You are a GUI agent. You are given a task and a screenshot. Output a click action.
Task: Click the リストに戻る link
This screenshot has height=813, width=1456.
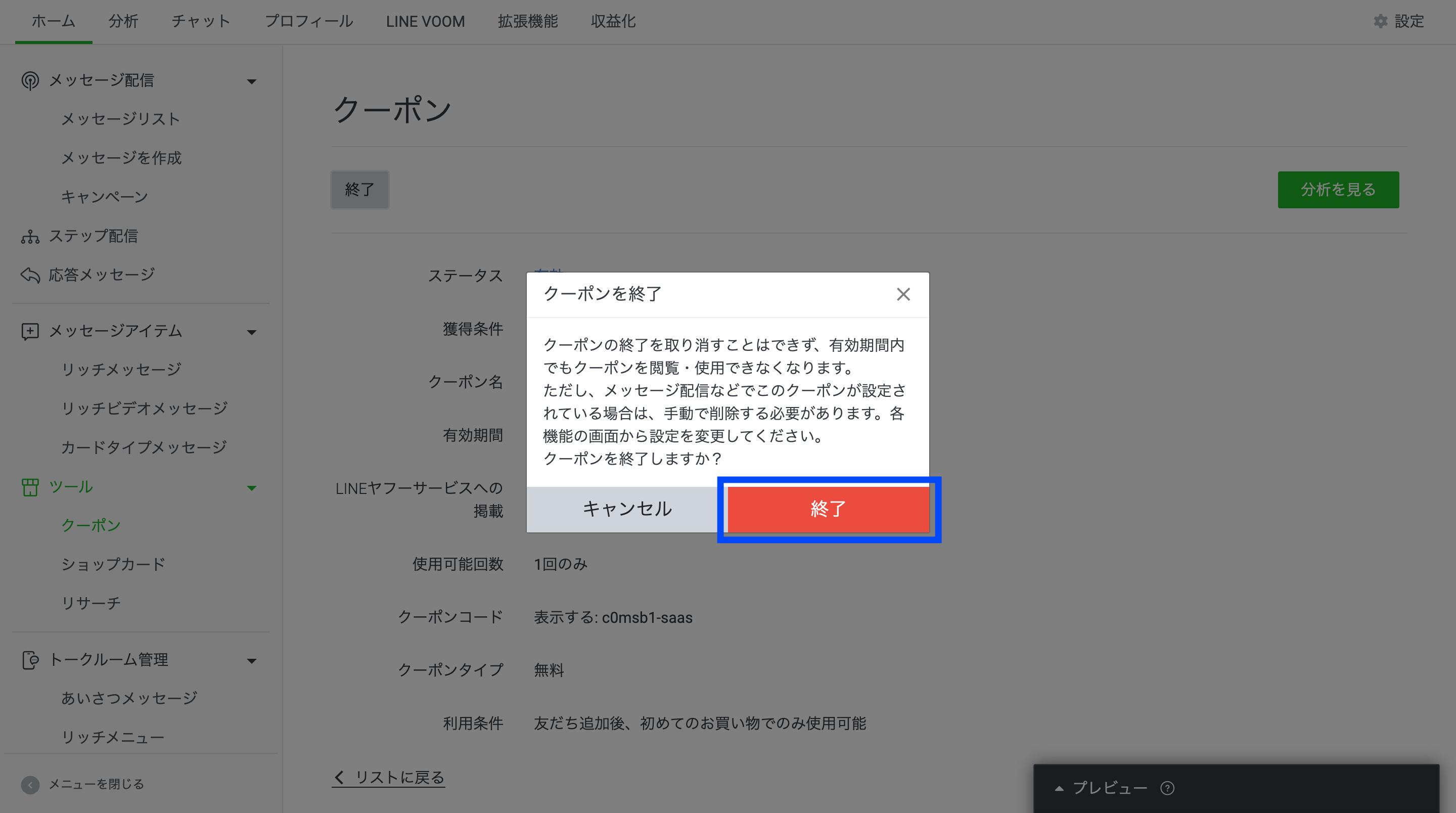[389, 778]
